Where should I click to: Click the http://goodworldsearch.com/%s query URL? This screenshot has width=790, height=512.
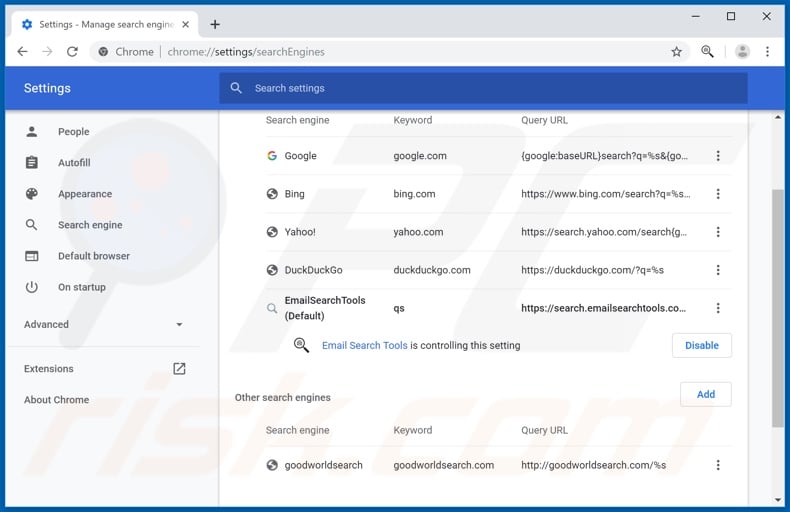point(594,465)
